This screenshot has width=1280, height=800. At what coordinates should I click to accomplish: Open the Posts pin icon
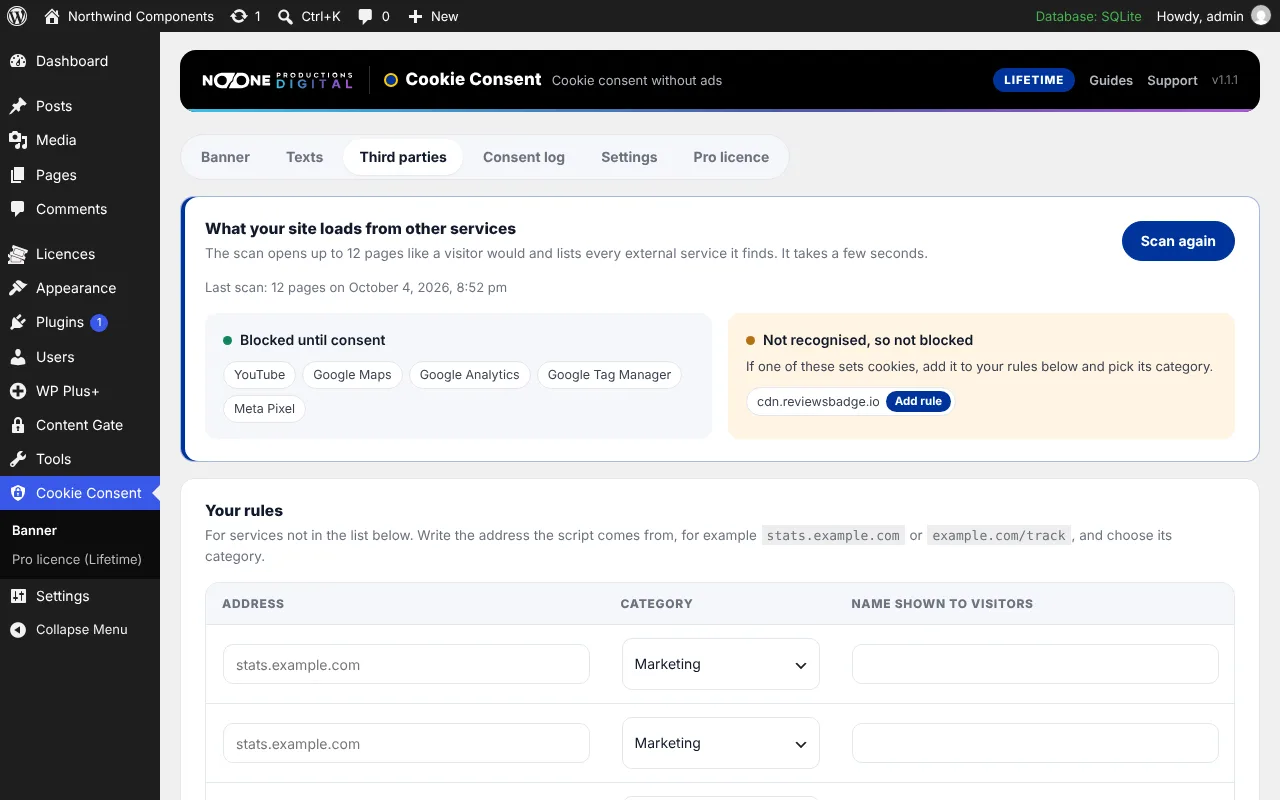click(18, 106)
